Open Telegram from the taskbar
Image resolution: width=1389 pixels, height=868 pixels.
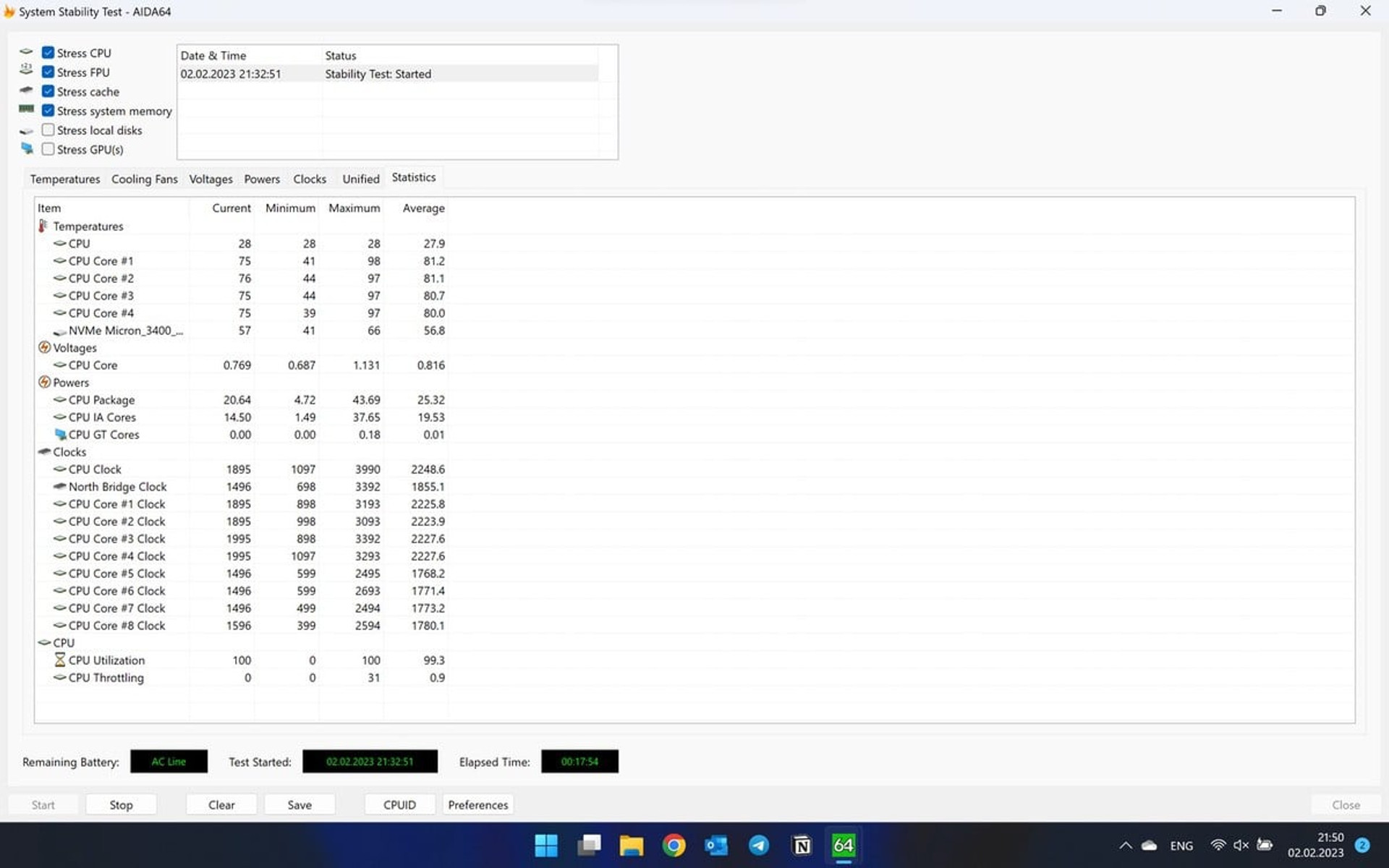click(759, 845)
